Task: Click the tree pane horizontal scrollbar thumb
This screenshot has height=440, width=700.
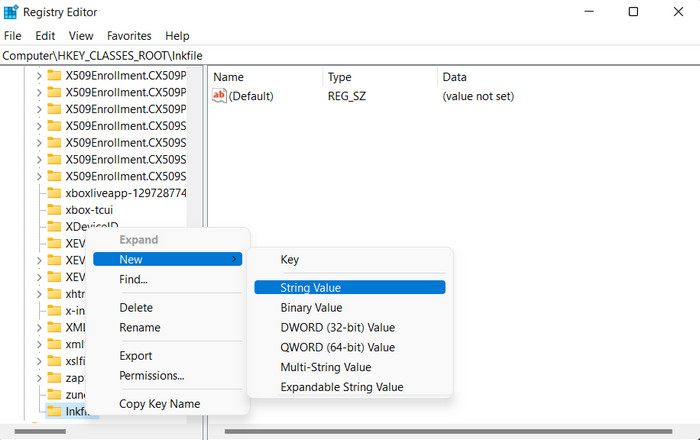Action: tap(40, 432)
